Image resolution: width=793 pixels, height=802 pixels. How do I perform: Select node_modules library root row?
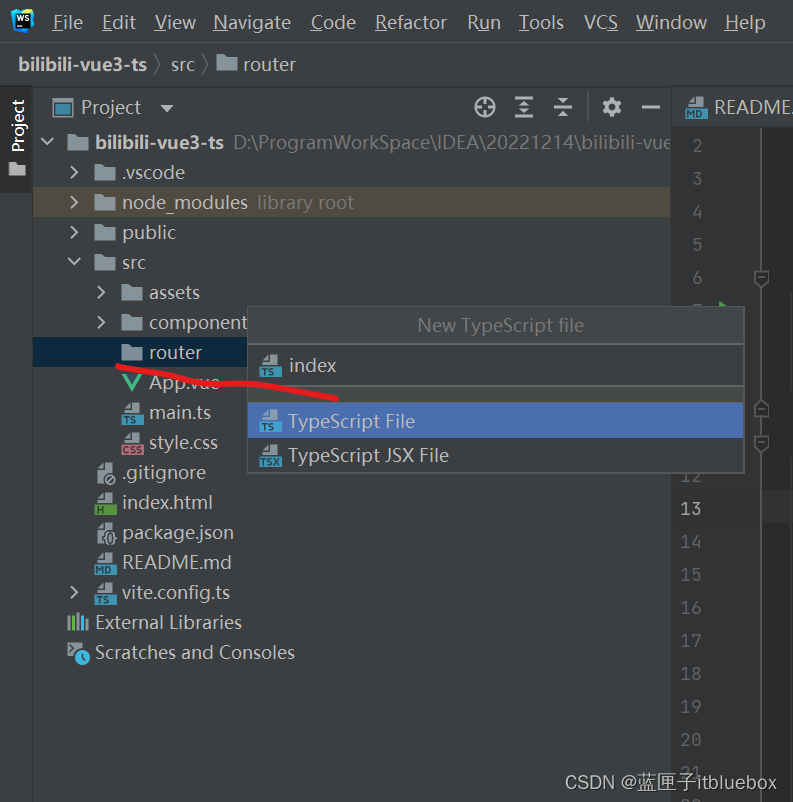[351, 202]
